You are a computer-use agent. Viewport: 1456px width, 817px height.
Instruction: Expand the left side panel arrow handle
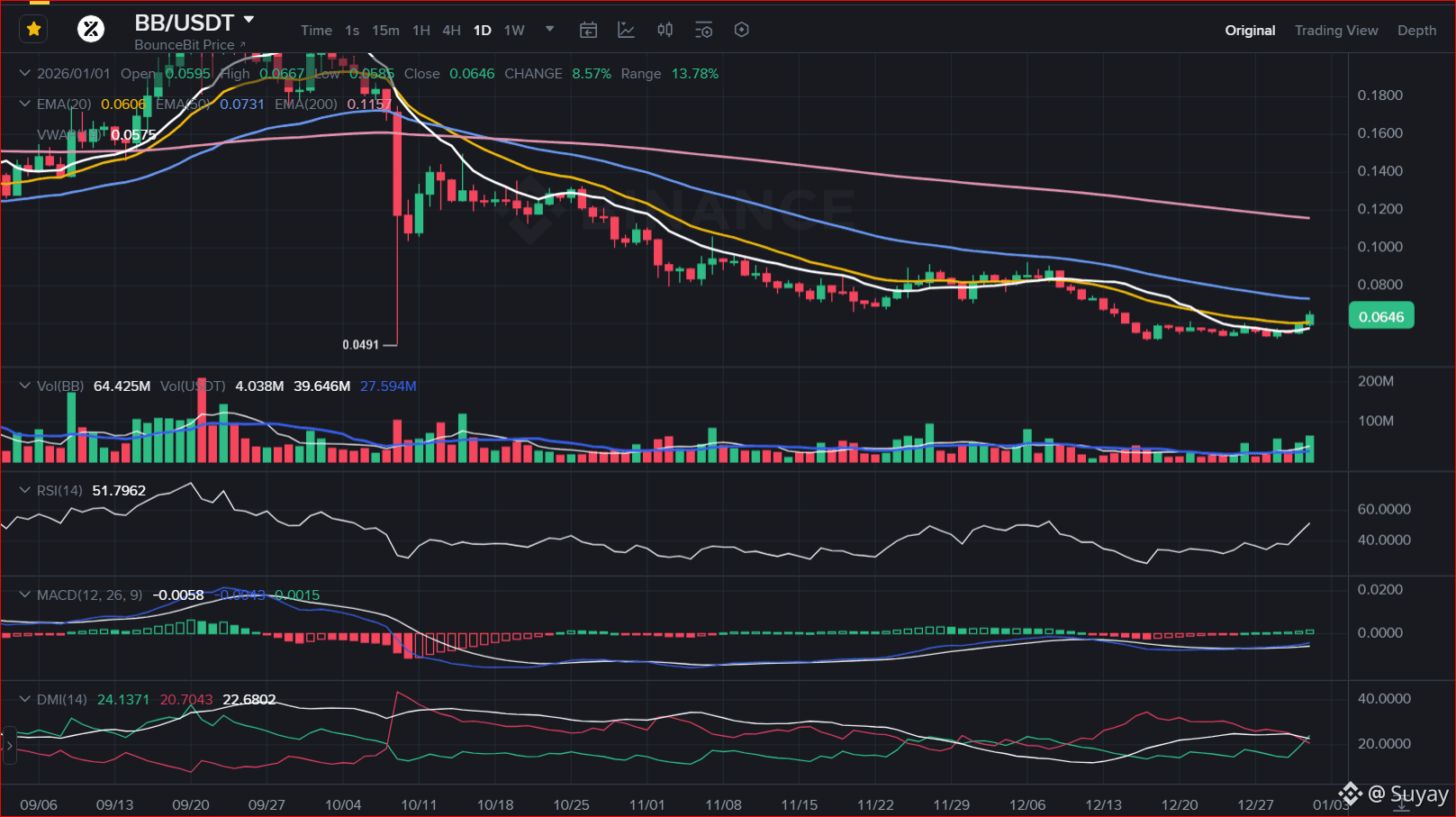(9, 746)
